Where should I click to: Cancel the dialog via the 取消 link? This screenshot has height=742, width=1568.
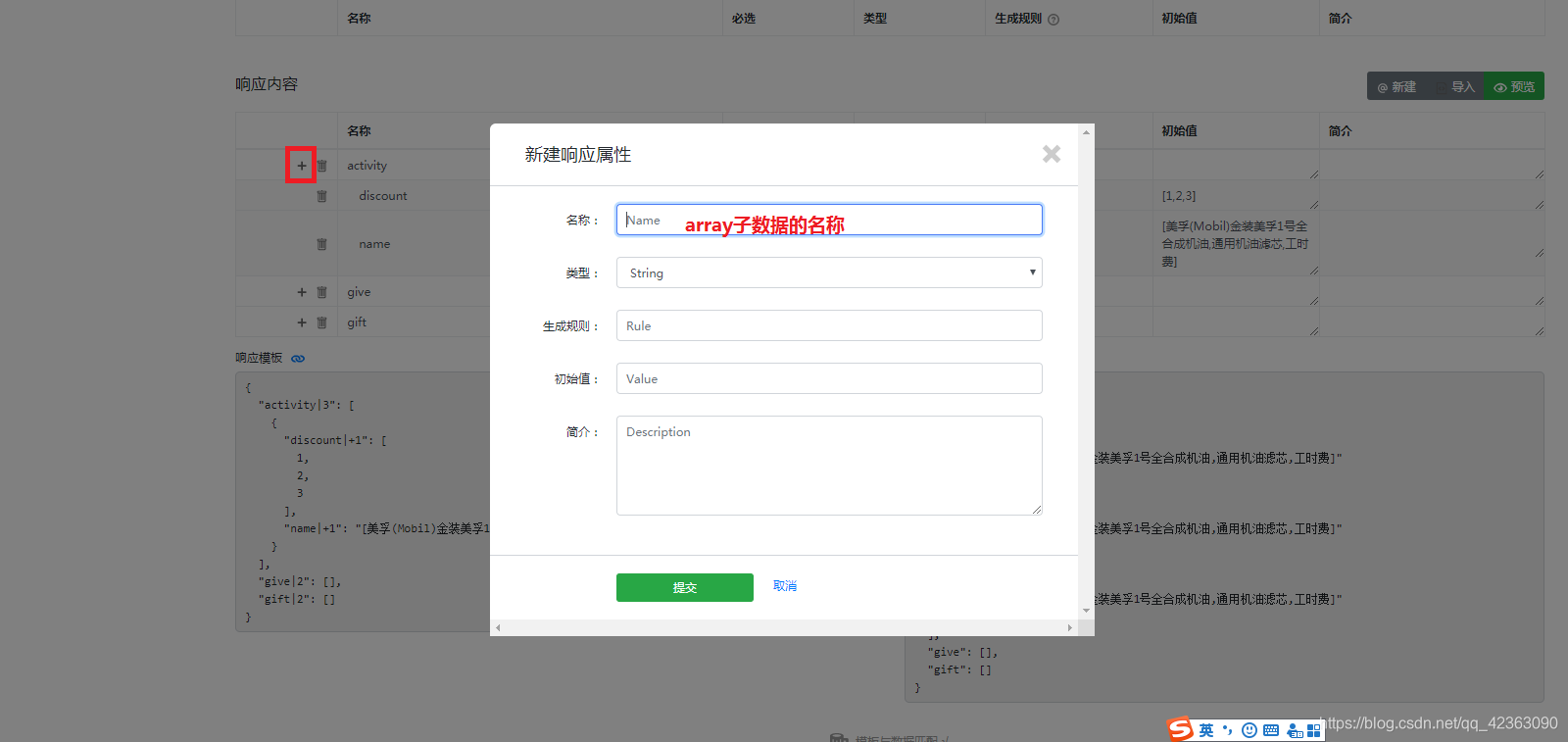pos(785,586)
